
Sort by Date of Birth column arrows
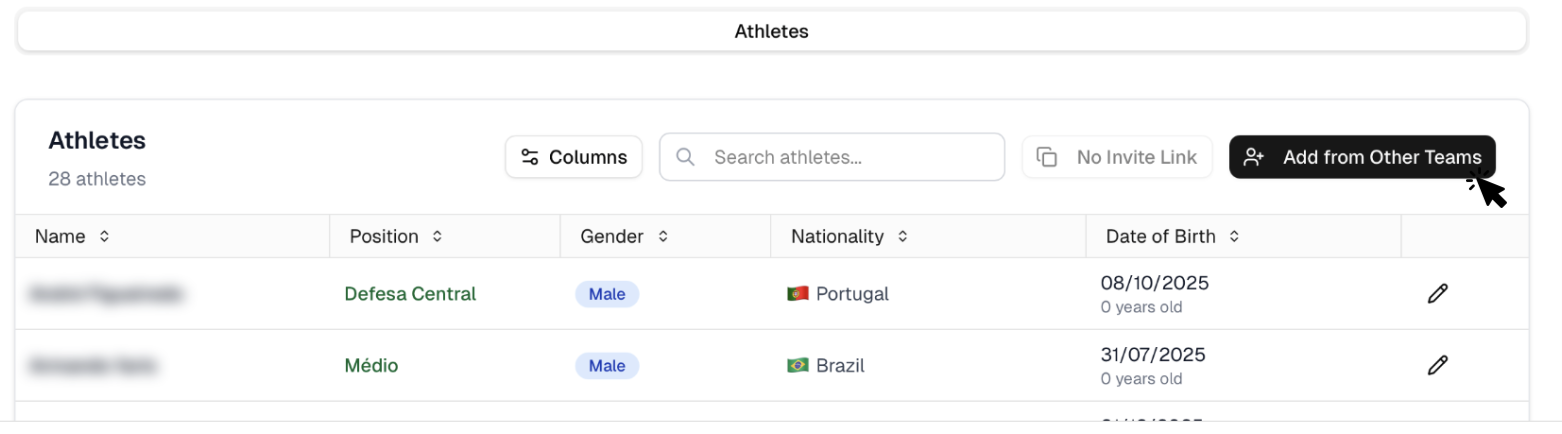pyautogui.click(x=1234, y=237)
